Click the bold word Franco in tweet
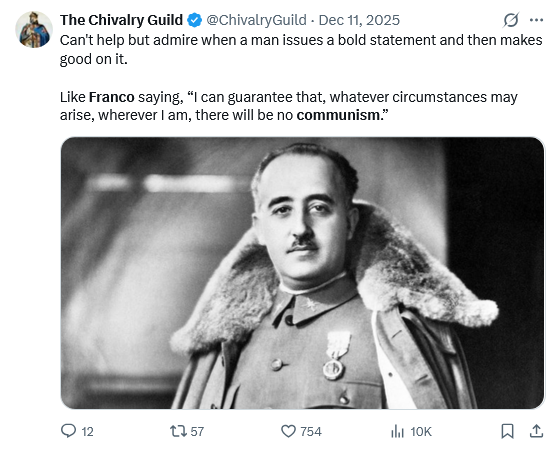The height and width of the screenshot is (451, 559). (x=112, y=97)
